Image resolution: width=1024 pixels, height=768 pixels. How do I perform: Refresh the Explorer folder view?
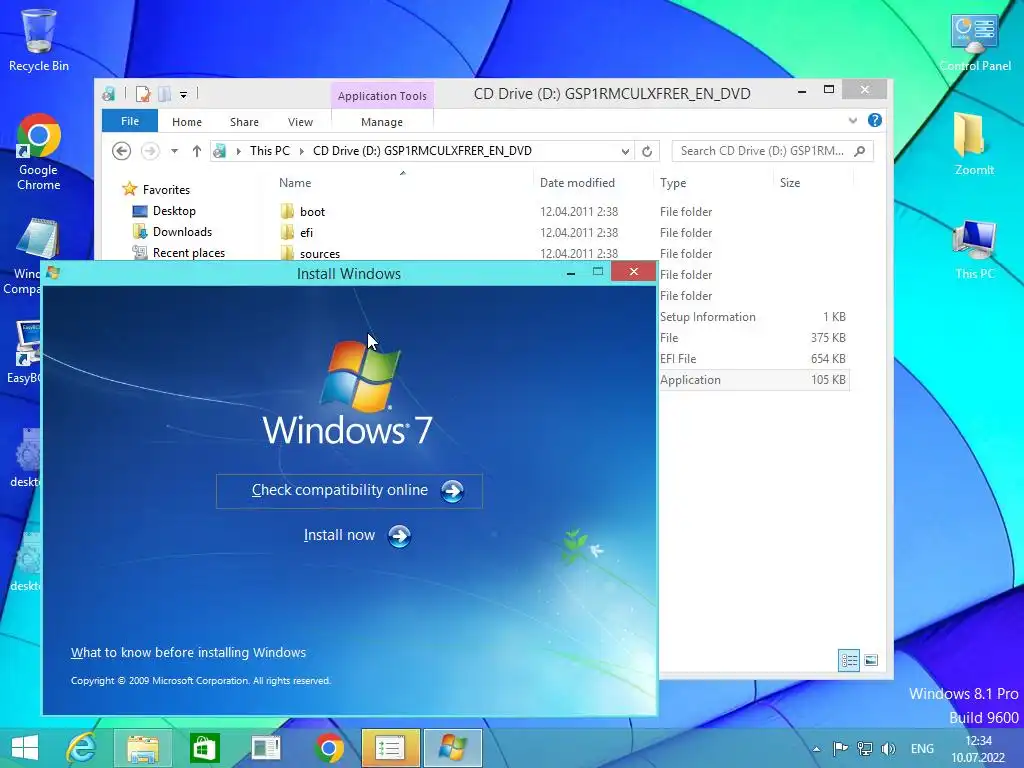click(x=647, y=152)
